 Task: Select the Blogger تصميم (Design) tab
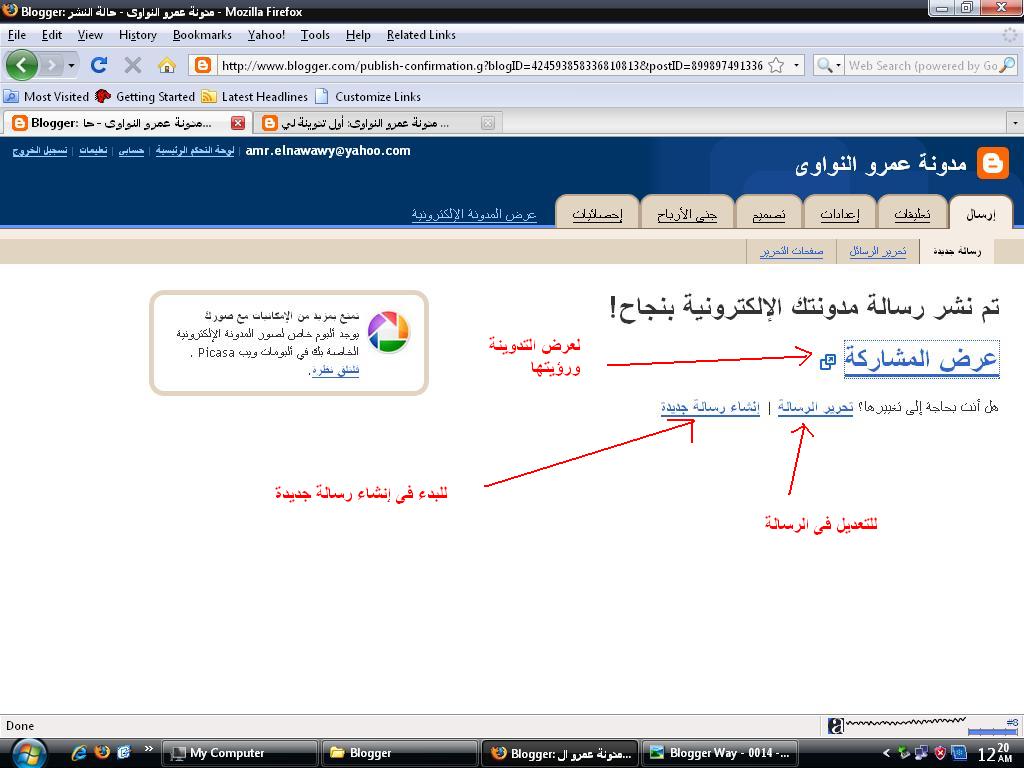pos(769,213)
